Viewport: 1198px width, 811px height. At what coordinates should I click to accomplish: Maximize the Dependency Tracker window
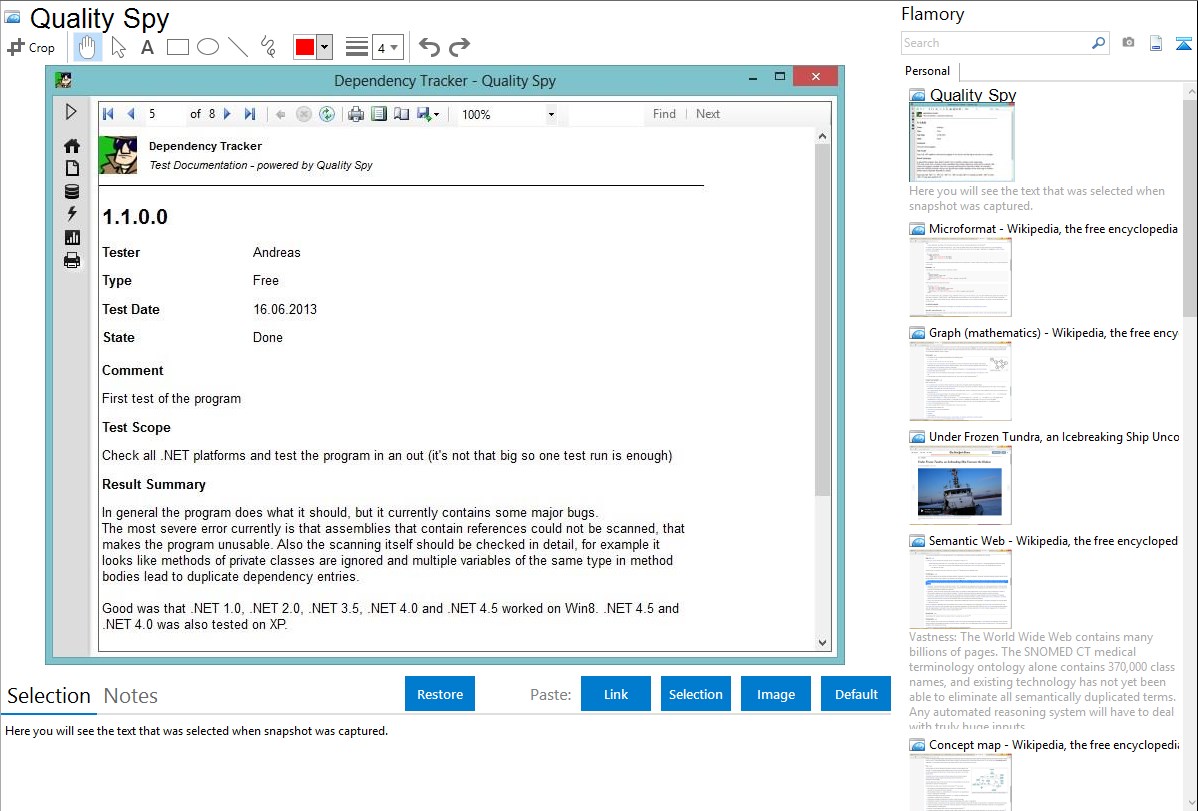point(779,76)
